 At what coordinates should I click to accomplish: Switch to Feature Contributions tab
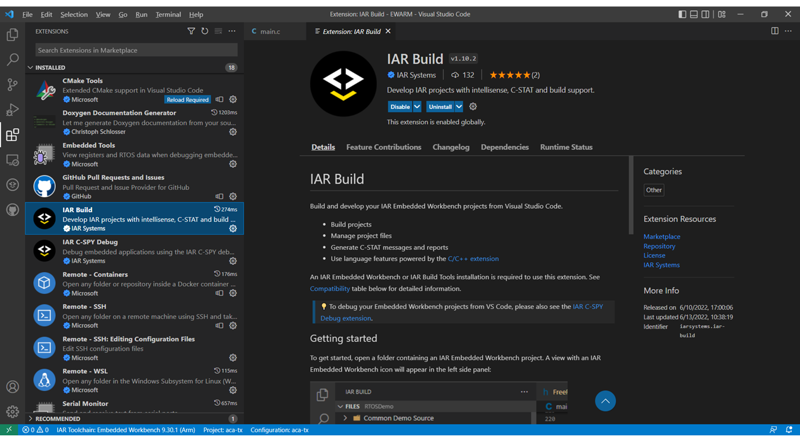[x=384, y=147]
